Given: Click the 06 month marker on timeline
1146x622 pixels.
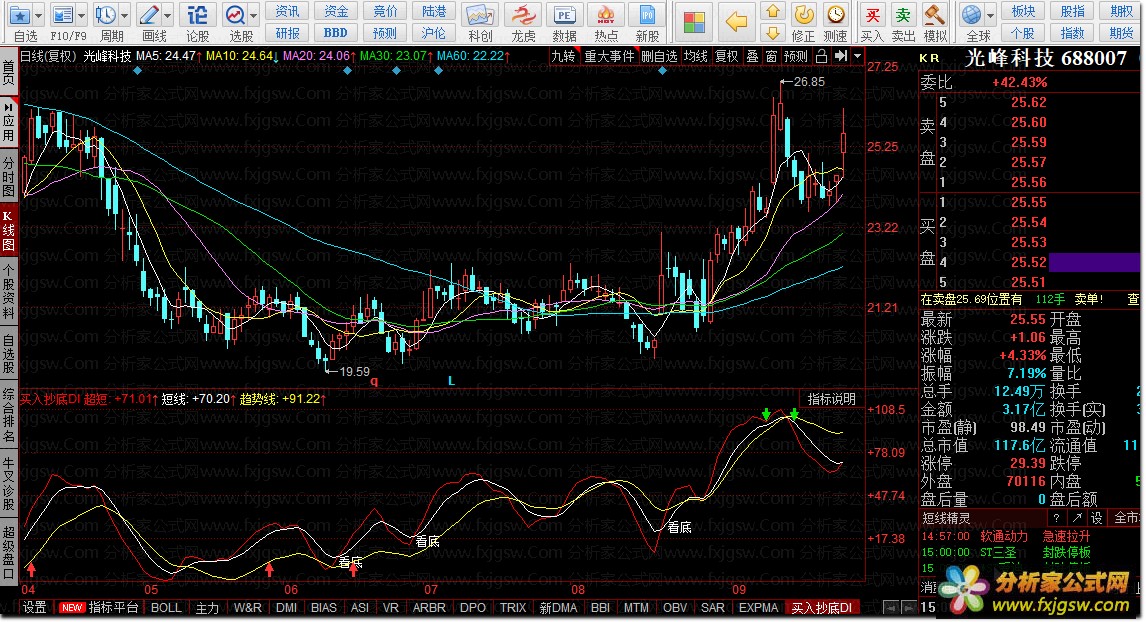Looking at the screenshot, I should point(291,589).
